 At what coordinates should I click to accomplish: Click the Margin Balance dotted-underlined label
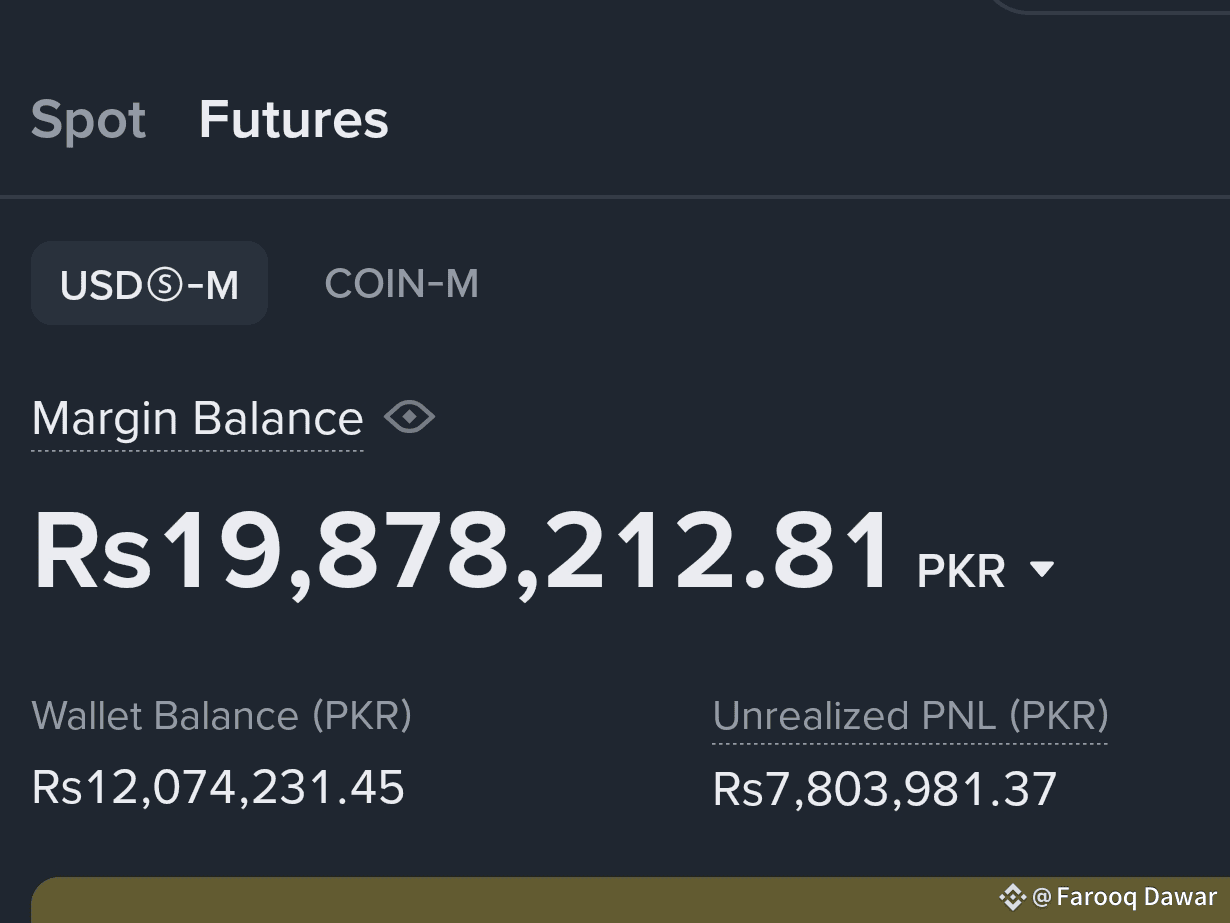(x=197, y=419)
